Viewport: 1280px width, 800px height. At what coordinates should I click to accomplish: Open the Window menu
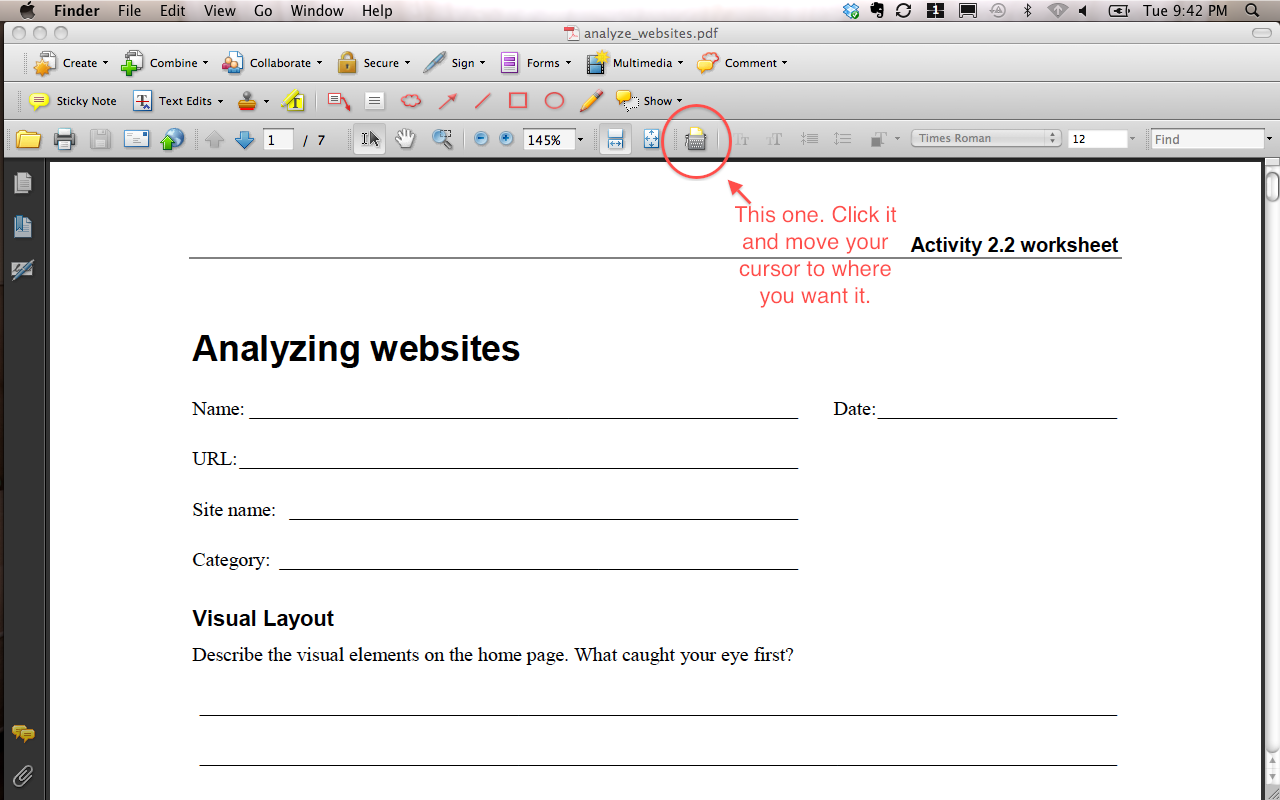[x=315, y=11]
